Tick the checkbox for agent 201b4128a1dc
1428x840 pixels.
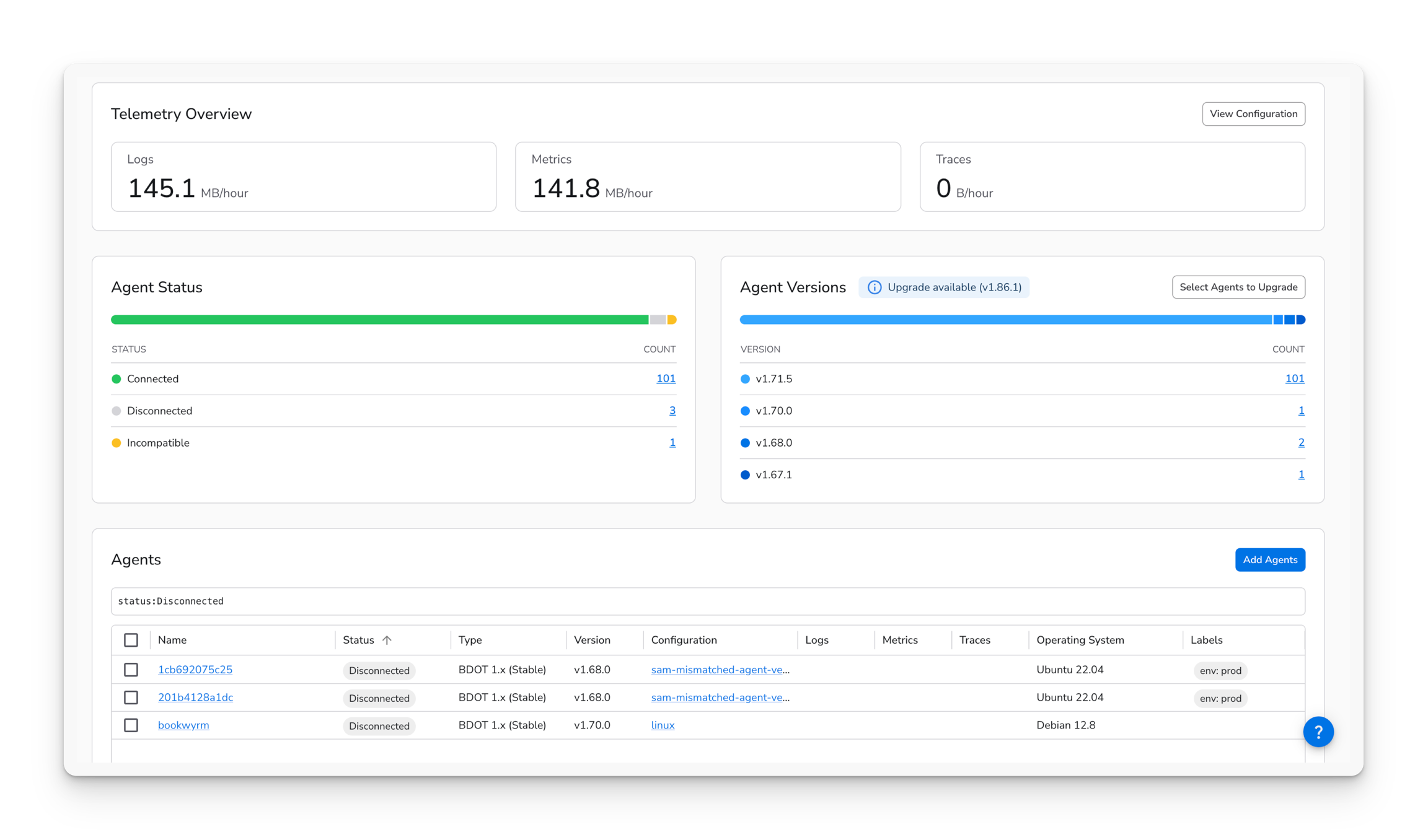pos(131,698)
